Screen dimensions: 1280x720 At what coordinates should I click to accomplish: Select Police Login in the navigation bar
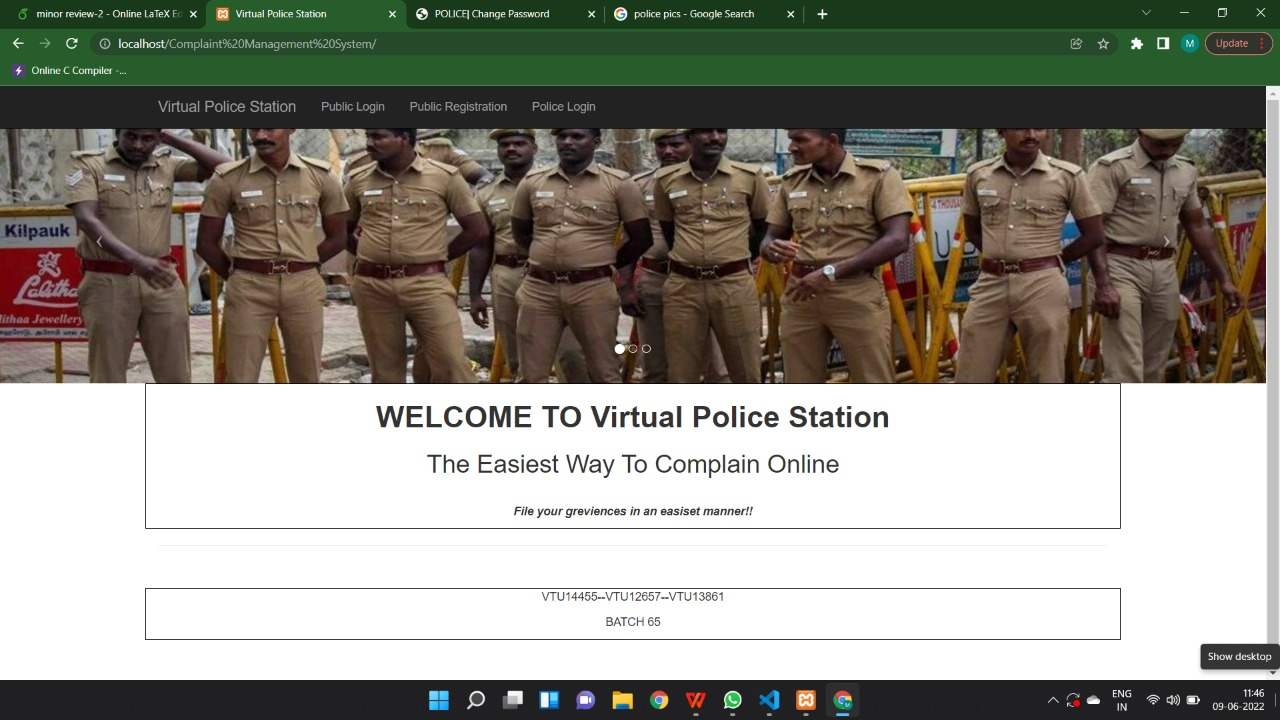(563, 106)
